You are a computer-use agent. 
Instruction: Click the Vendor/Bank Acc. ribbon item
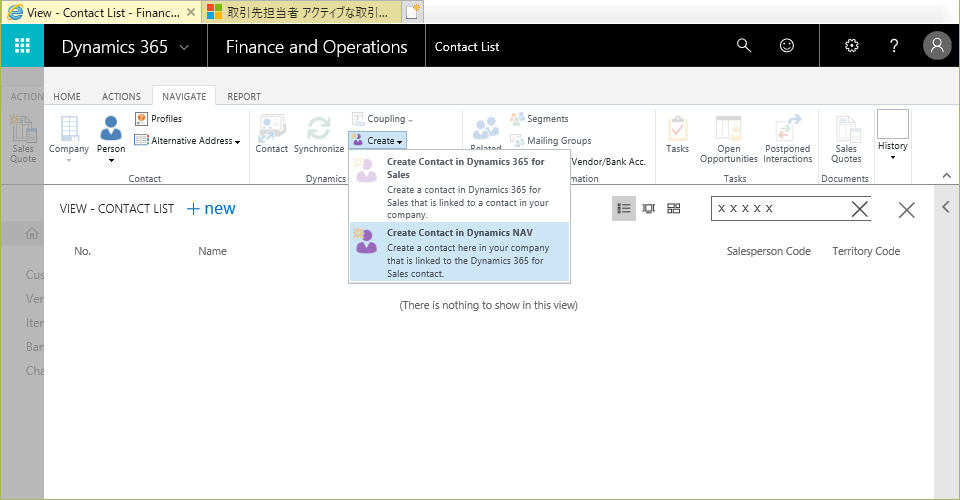click(x=608, y=162)
